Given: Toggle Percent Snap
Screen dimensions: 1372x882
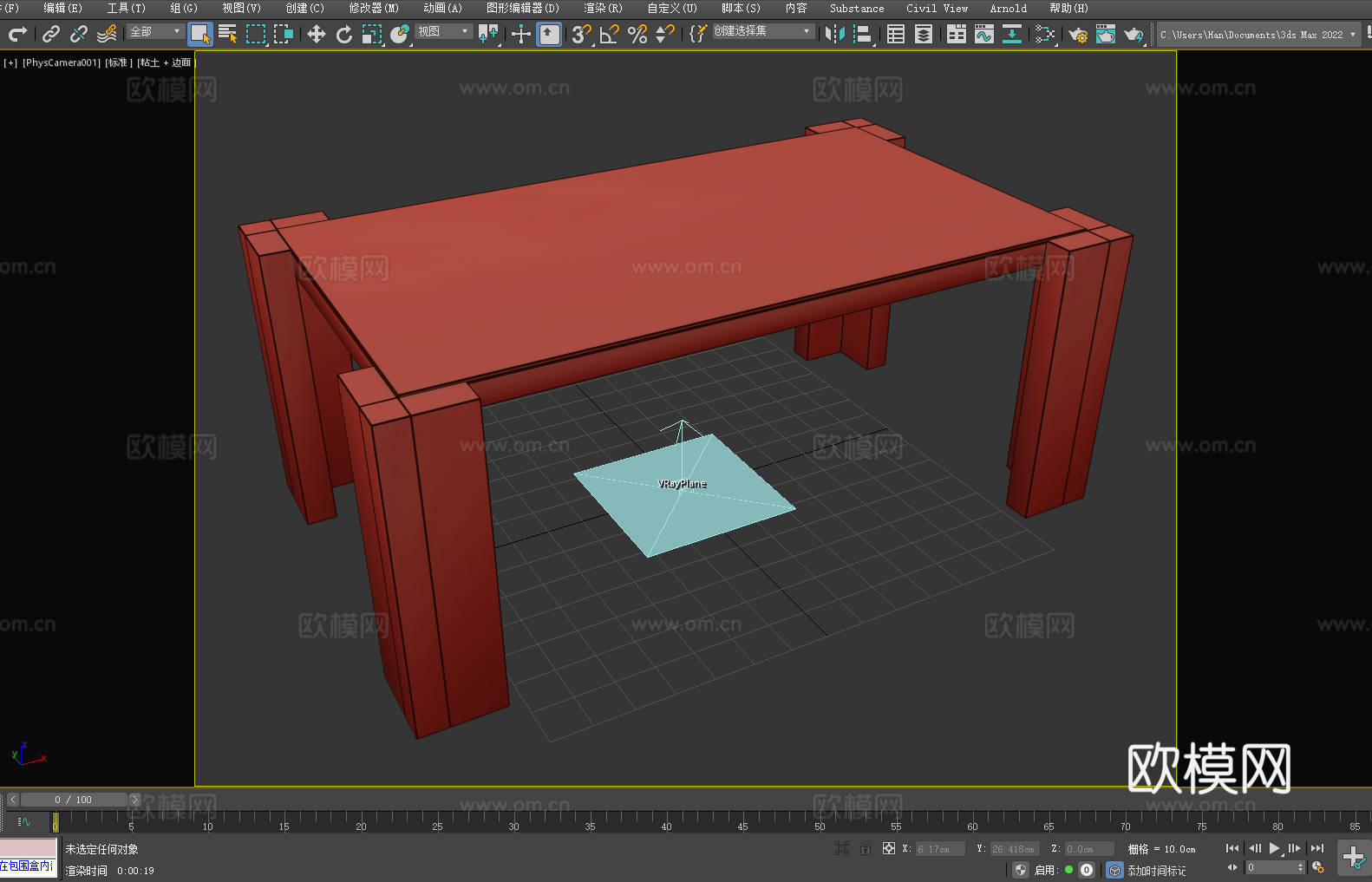Looking at the screenshot, I should 637,34.
